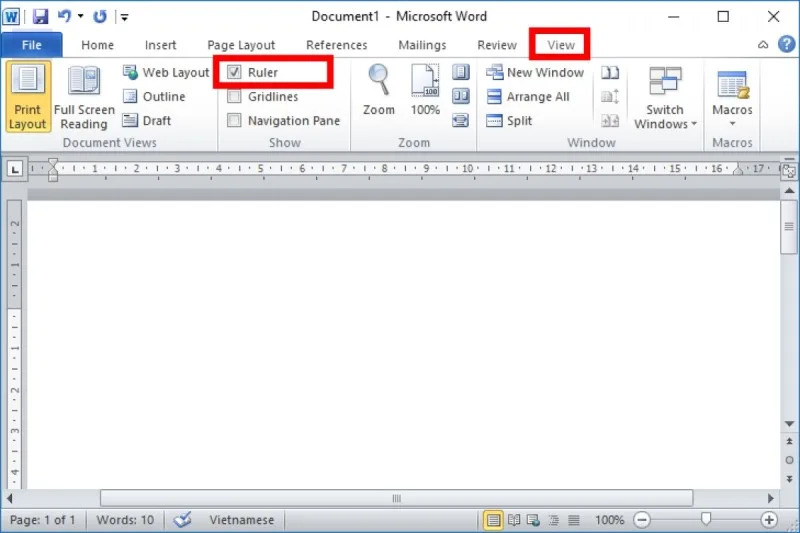Image resolution: width=800 pixels, height=533 pixels.
Task: Click the horizontal scroll left arrow
Action: (10, 498)
